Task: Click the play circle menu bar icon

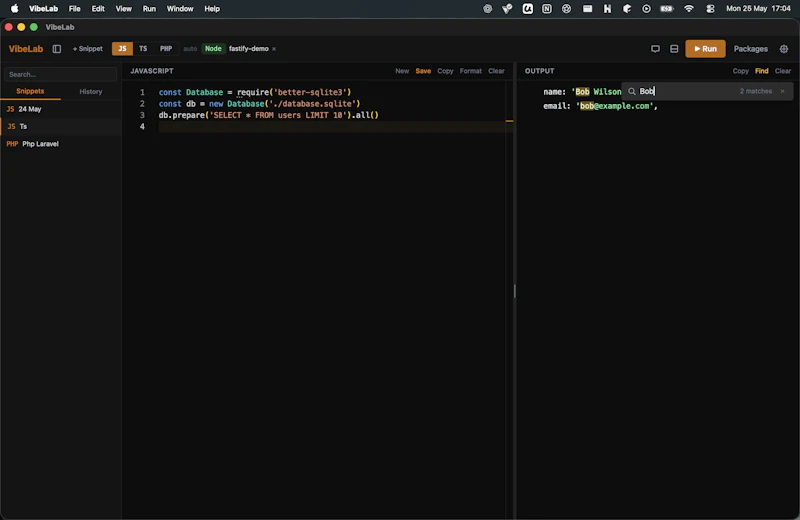Action: point(646,9)
